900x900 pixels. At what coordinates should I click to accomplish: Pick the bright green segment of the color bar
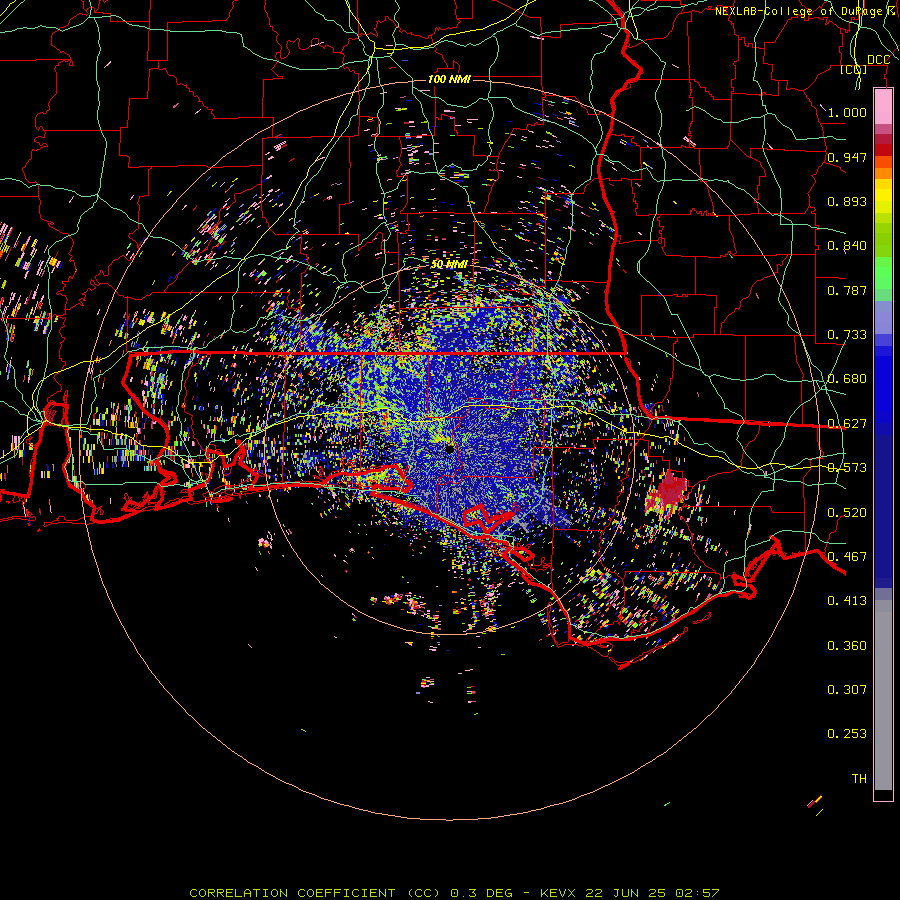click(x=883, y=273)
